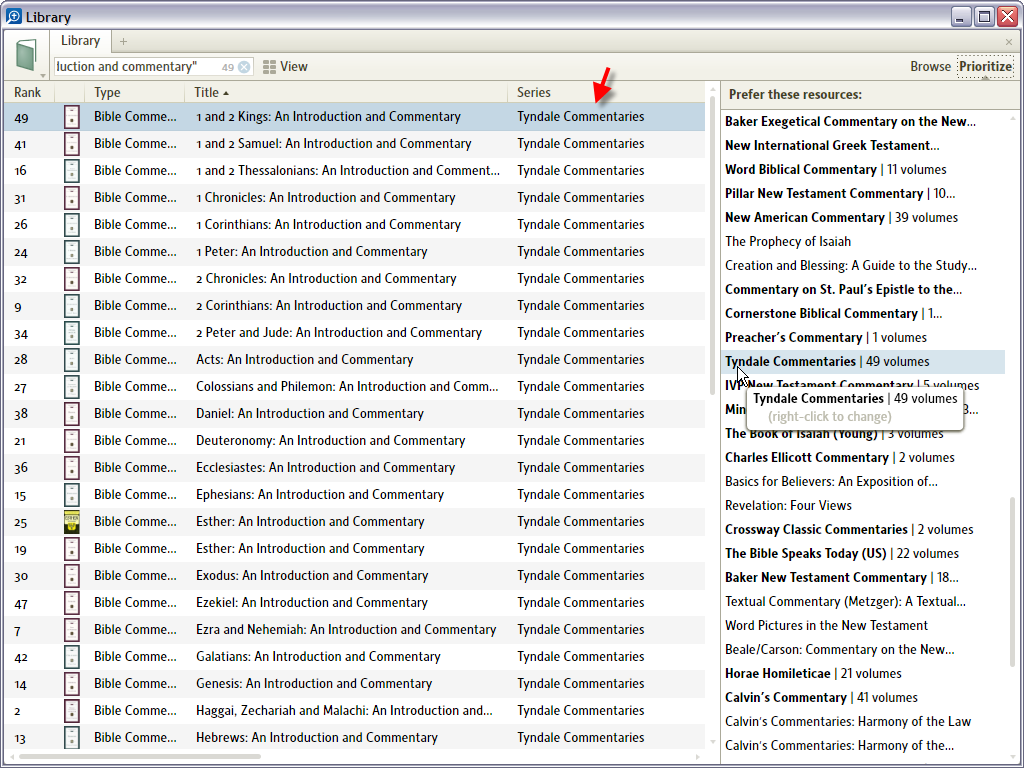Screen dimensions: 1024x768
Task: Sort the list by the Rank column
Action: tap(27, 92)
